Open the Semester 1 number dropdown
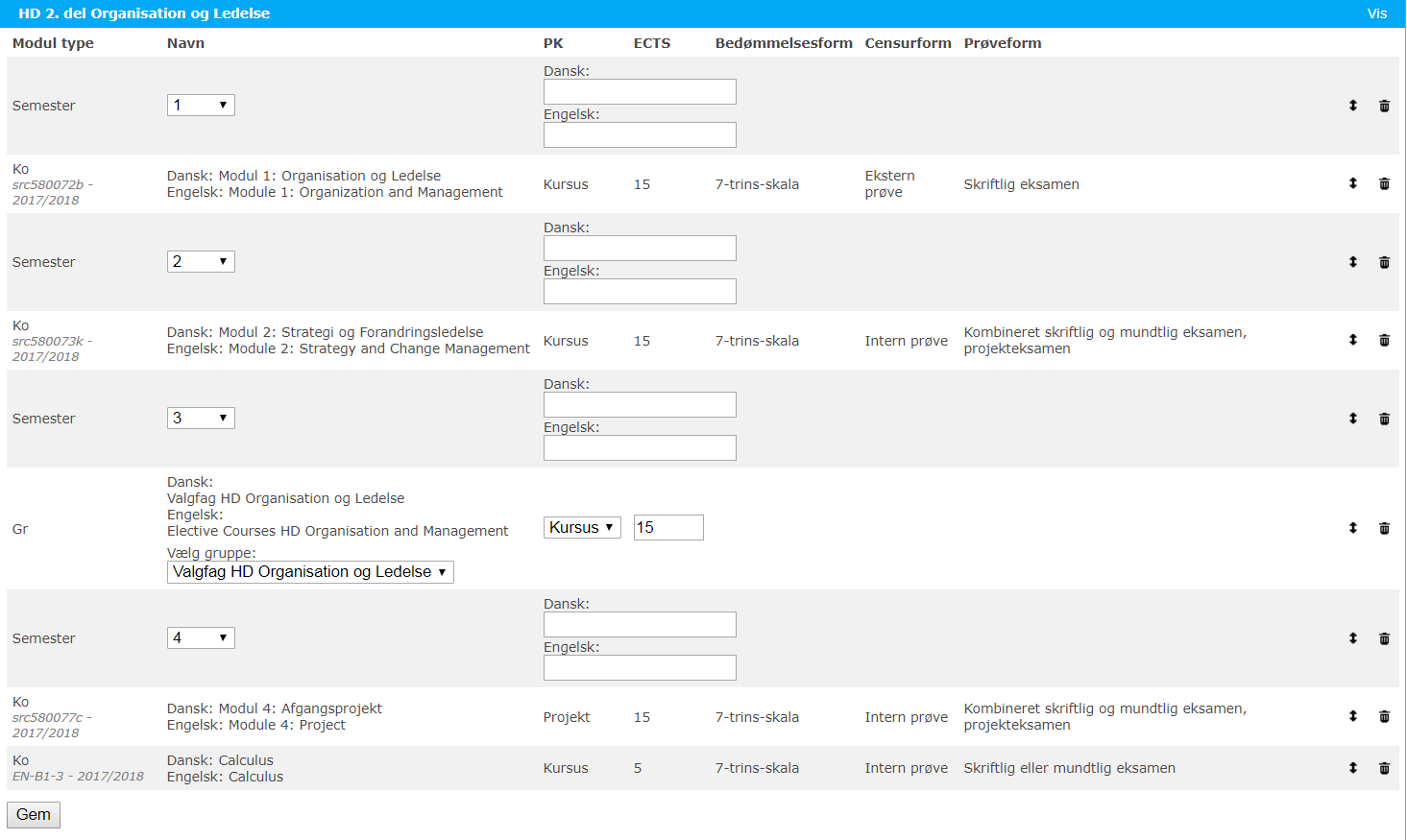This screenshot has width=1407, height=840. point(201,105)
